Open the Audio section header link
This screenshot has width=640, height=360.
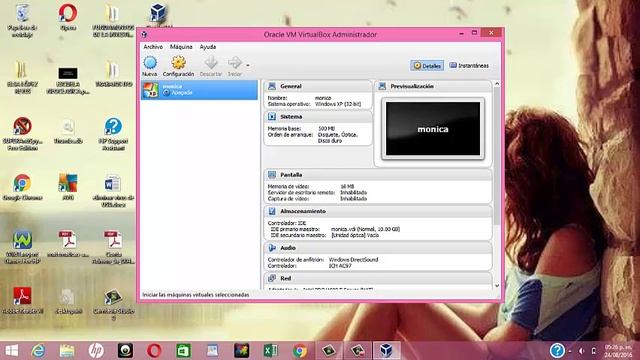pos(288,248)
